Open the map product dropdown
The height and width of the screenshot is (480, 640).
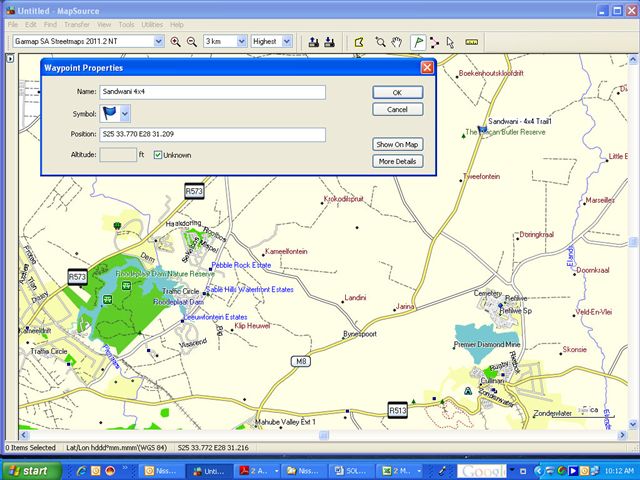[158, 41]
